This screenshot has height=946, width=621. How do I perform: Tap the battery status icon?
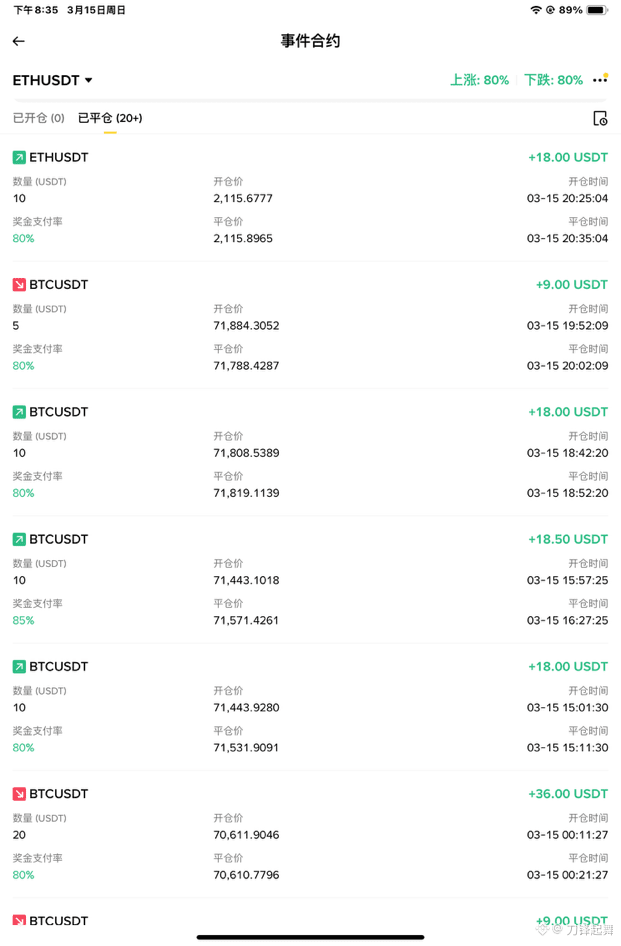click(596, 10)
